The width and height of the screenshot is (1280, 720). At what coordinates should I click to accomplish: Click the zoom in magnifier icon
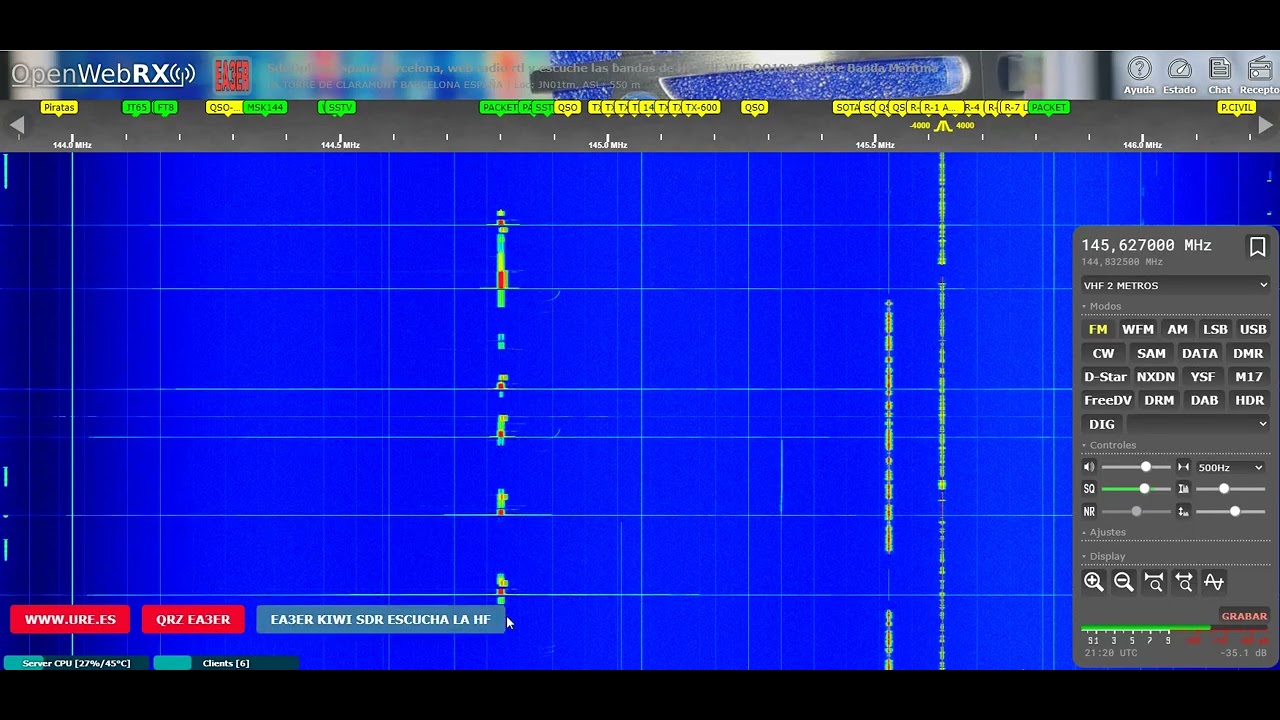click(1093, 582)
